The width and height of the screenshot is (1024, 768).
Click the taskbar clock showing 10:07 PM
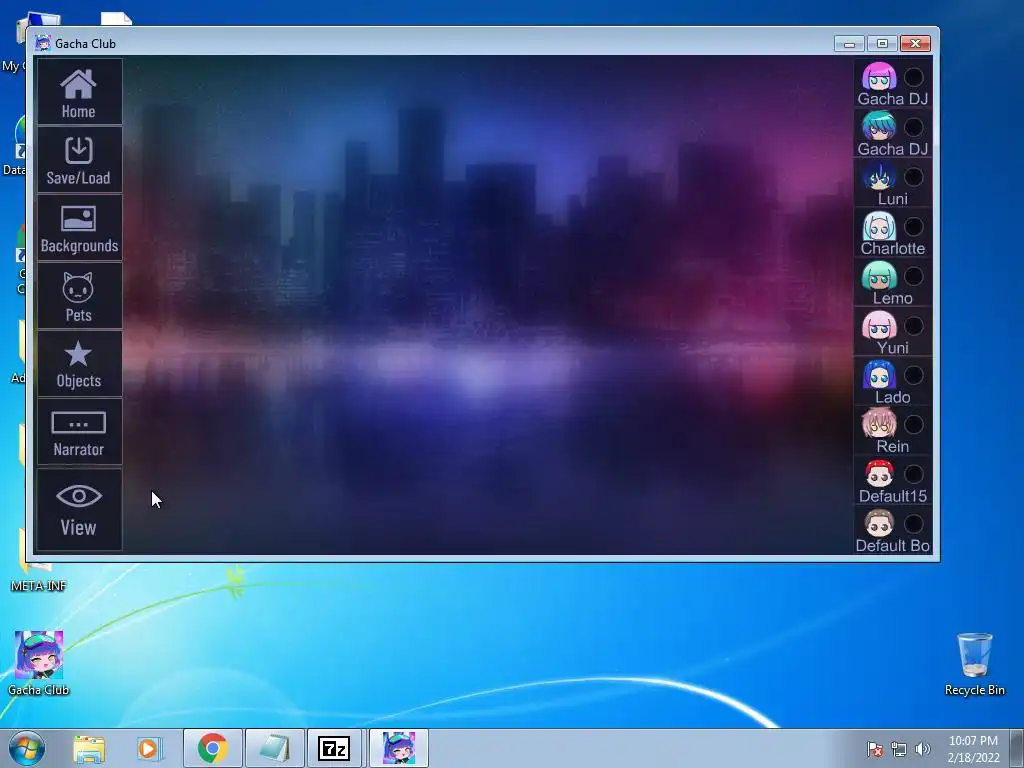coord(973,749)
